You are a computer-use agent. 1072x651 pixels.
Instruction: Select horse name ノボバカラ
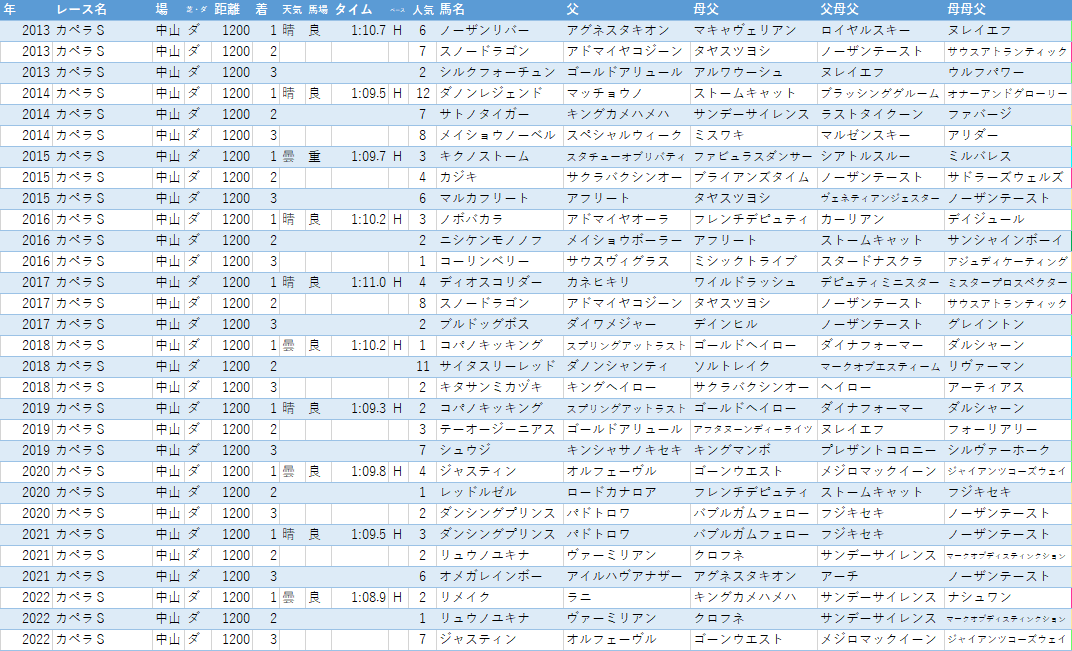click(471, 220)
